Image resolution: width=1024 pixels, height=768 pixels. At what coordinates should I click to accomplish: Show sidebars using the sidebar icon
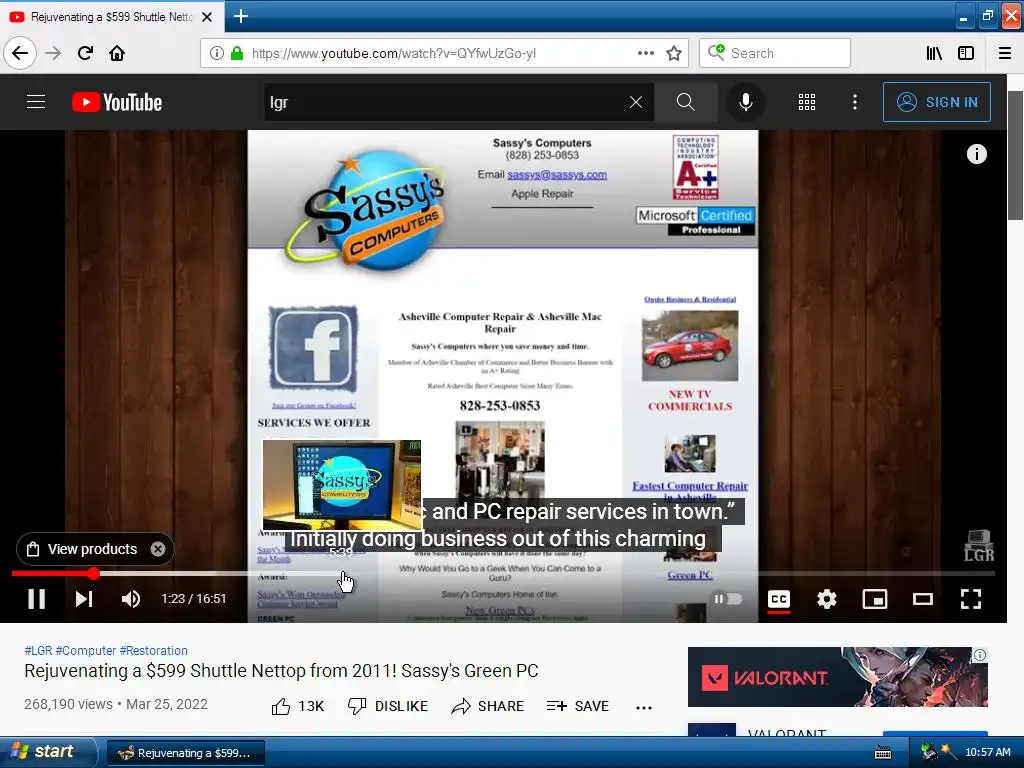coord(966,54)
